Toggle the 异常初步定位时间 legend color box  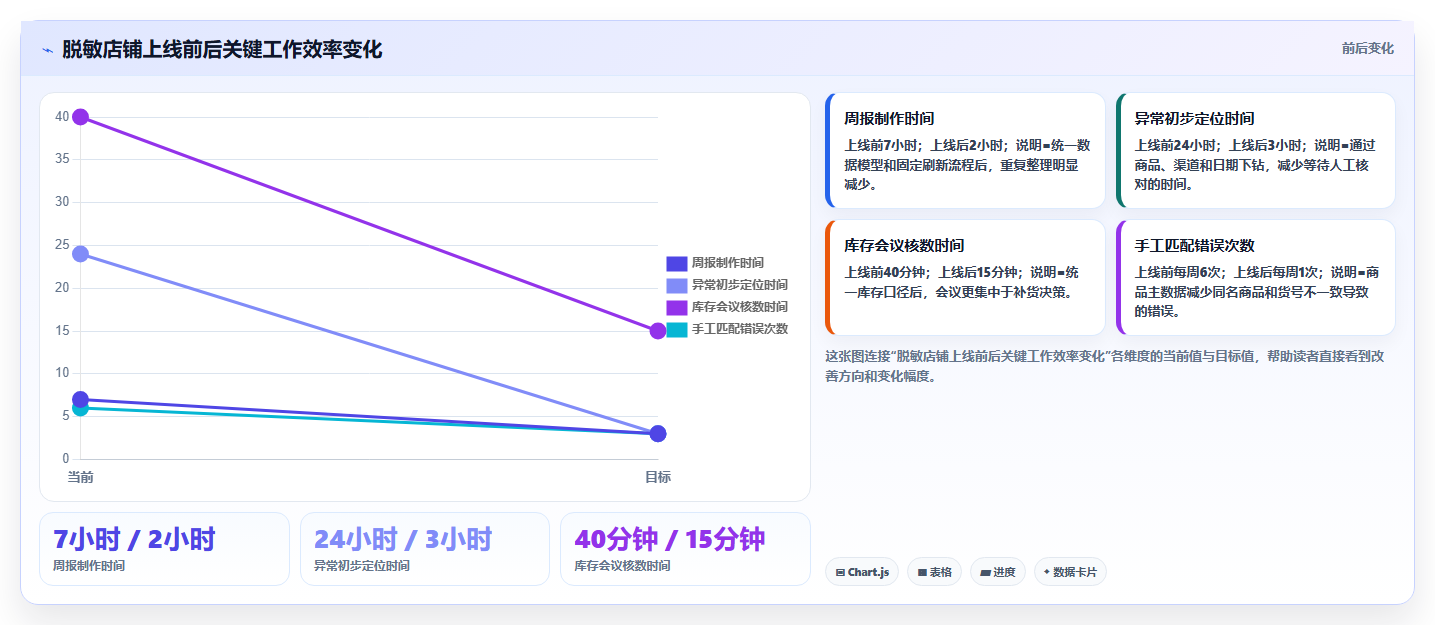pos(677,285)
